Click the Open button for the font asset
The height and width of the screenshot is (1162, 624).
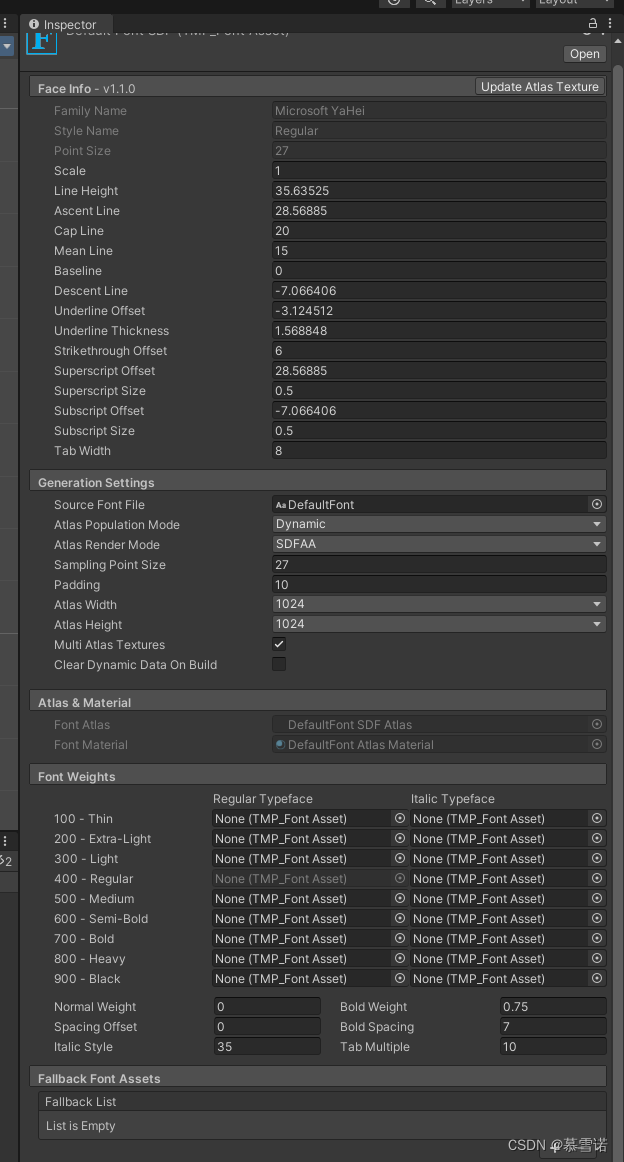coord(584,53)
